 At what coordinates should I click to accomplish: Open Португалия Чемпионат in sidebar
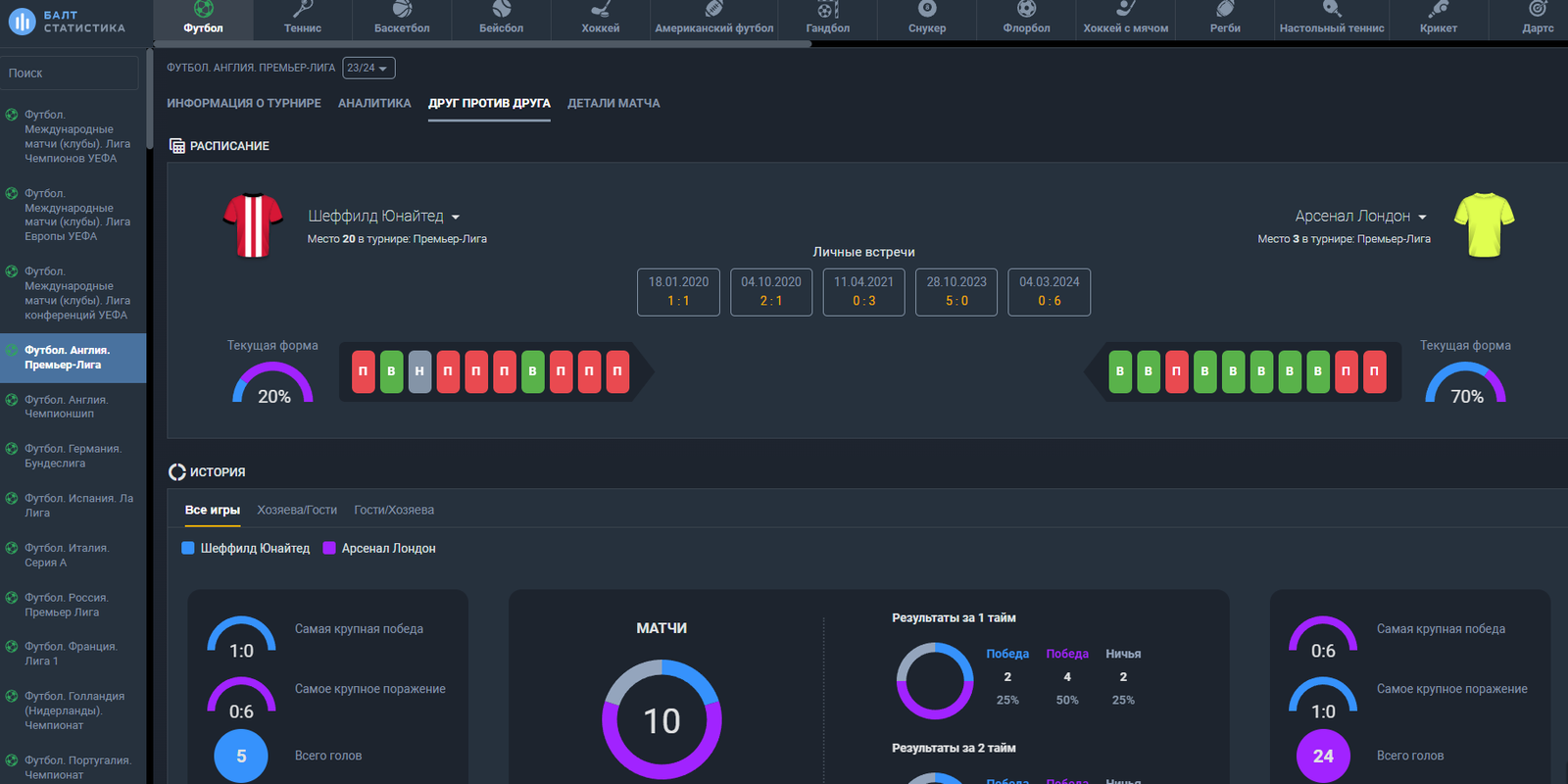pyautogui.click(x=73, y=767)
